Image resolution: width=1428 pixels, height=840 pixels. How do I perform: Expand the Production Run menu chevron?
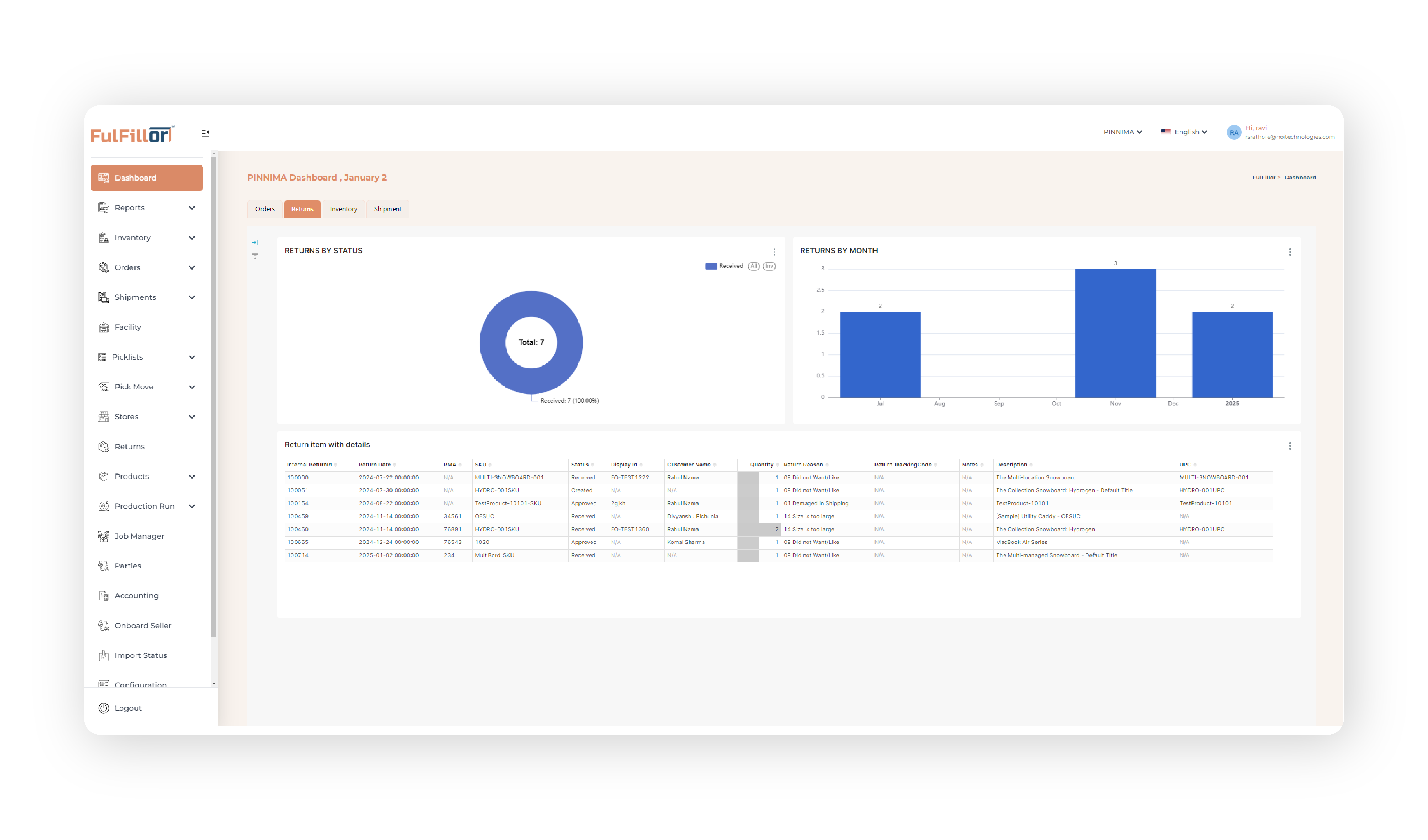coord(192,507)
